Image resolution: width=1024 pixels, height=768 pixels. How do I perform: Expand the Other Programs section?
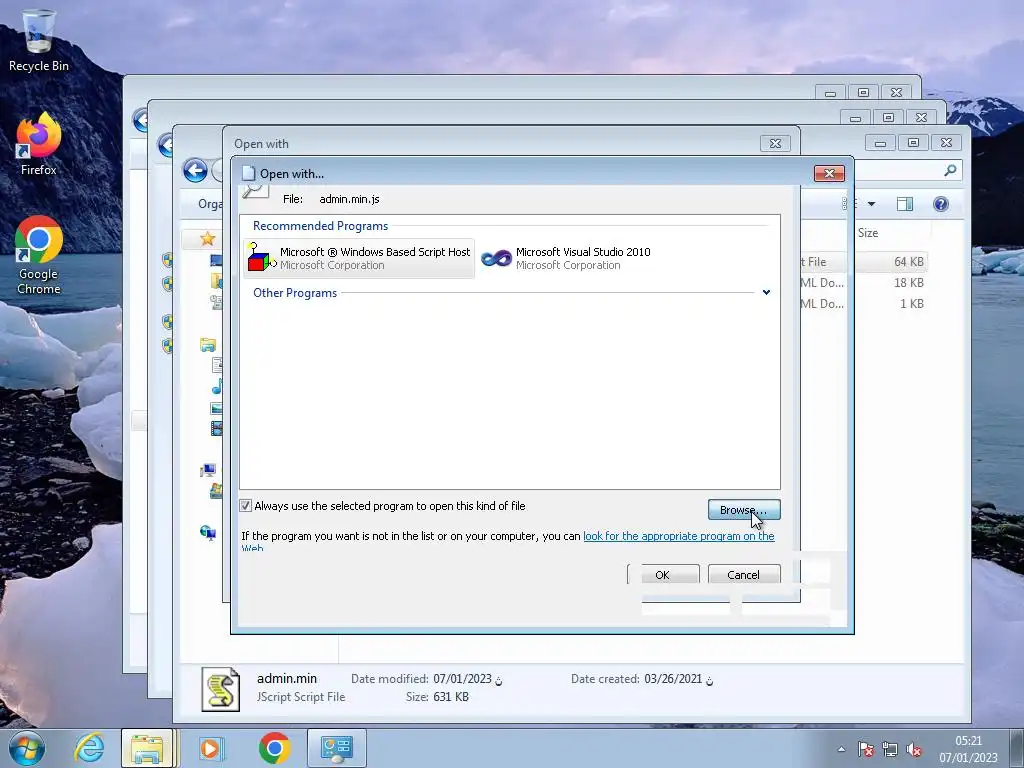tap(766, 292)
